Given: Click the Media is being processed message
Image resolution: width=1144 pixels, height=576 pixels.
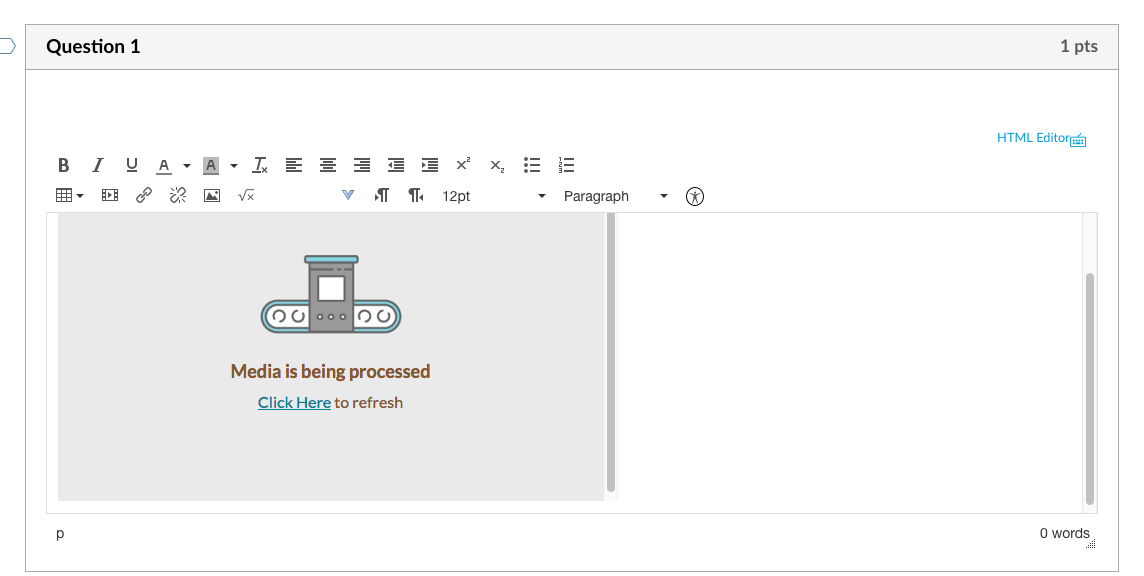Looking at the screenshot, I should [331, 372].
